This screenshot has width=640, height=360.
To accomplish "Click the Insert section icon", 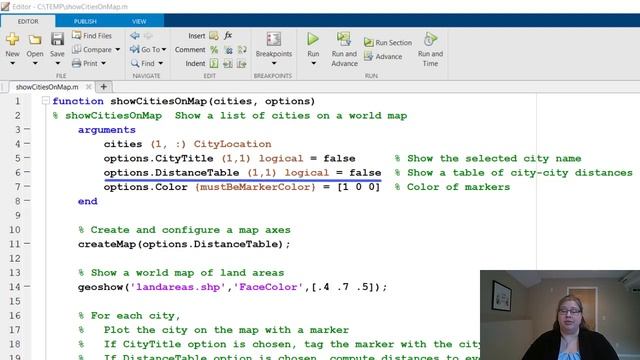I will pos(214,36).
